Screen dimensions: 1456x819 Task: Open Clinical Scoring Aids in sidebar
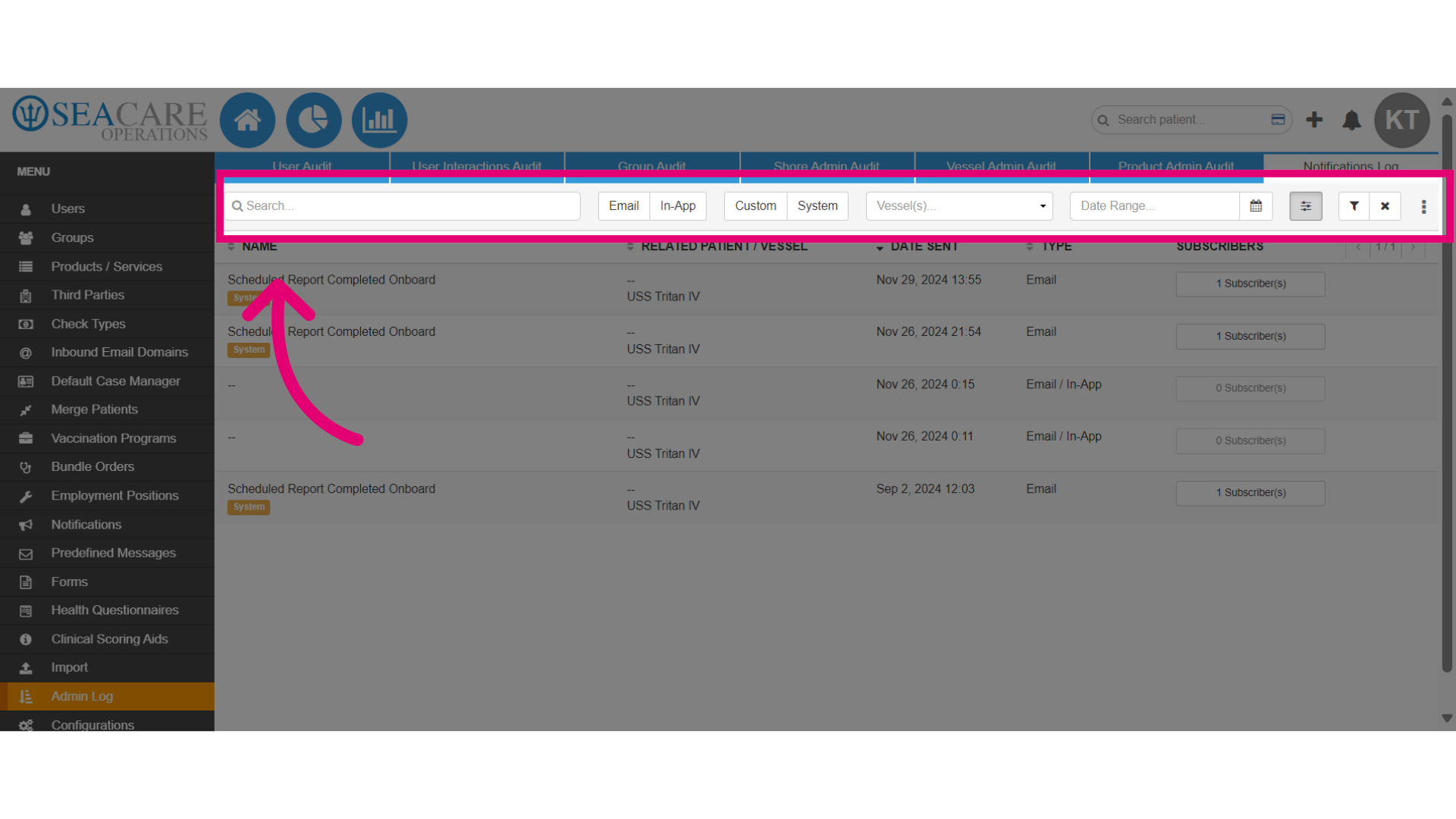pyautogui.click(x=107, y=639)
